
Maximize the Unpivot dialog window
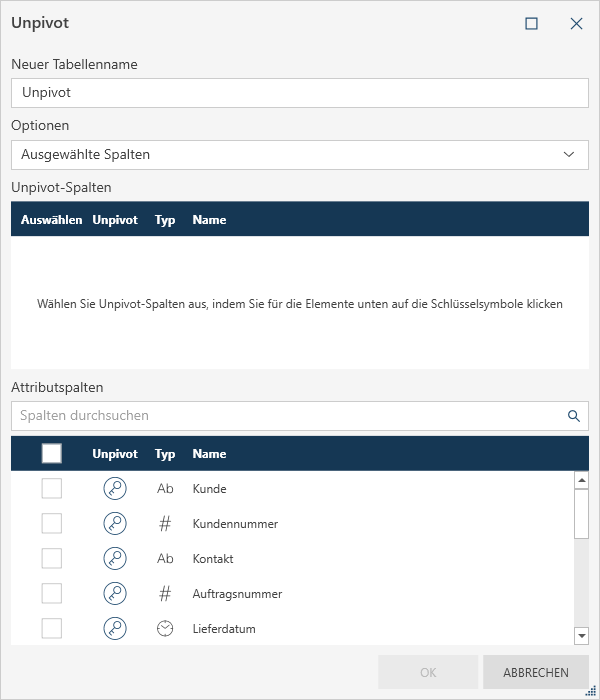(532, 24)
